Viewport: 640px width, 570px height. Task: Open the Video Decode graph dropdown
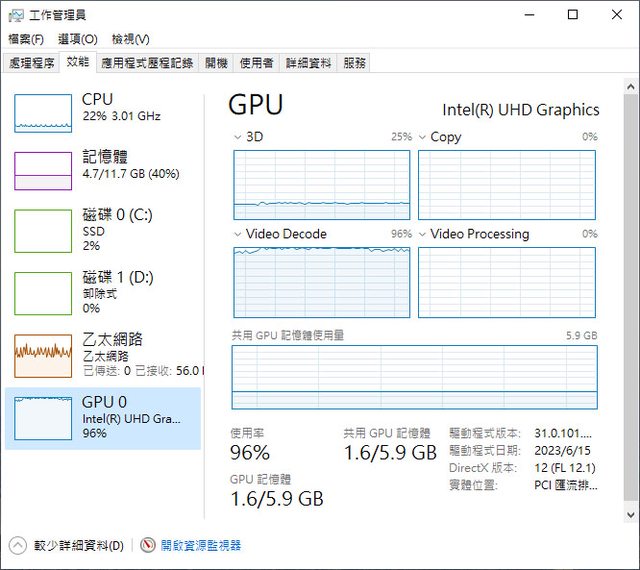(x=237, y=234)
